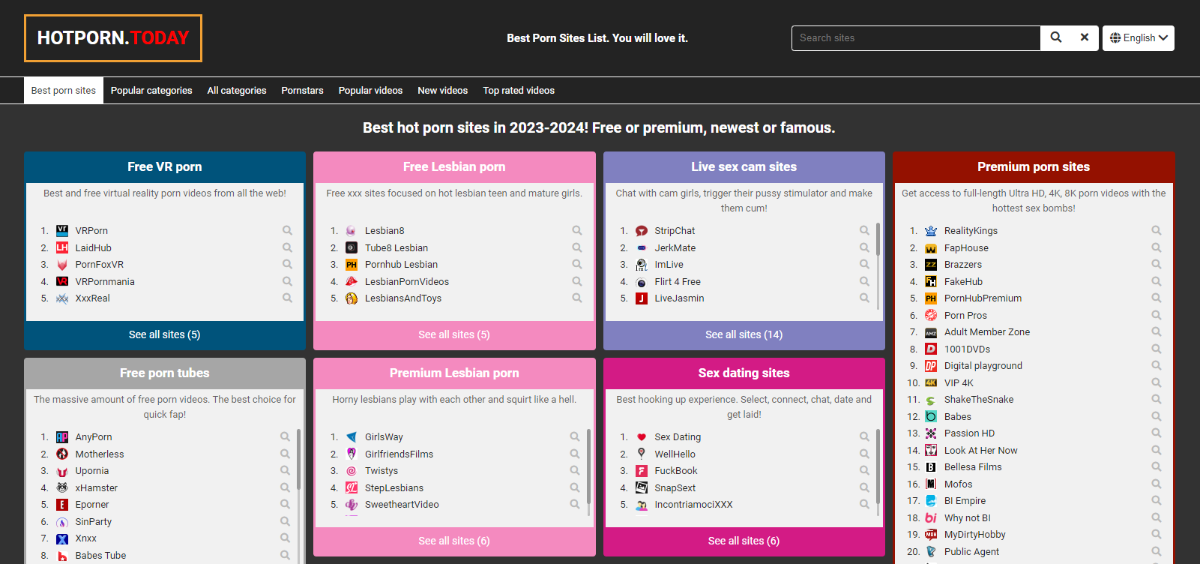The image size is (1200, 564).
Task: Open the Pornstars tab
Action: click(x=302, y=91)
